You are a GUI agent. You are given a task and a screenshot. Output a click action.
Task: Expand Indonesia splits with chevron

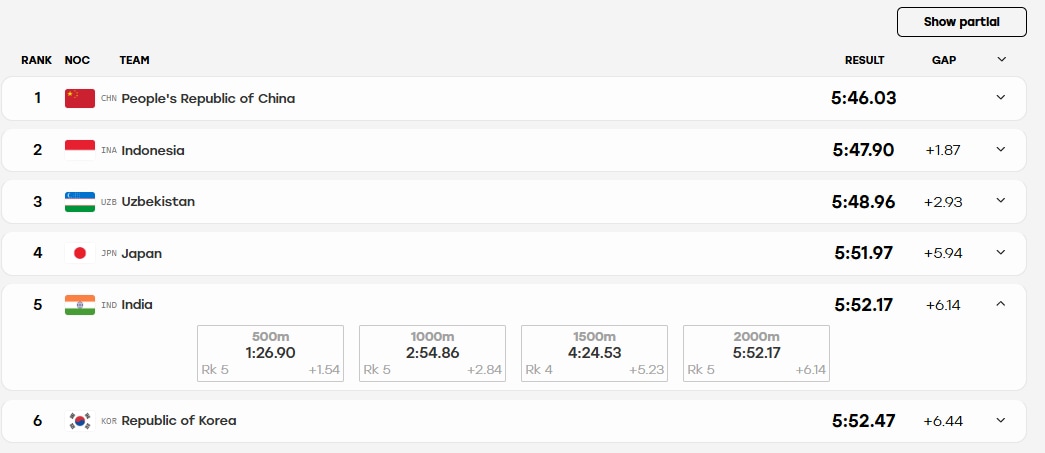tap(1000, 149)
